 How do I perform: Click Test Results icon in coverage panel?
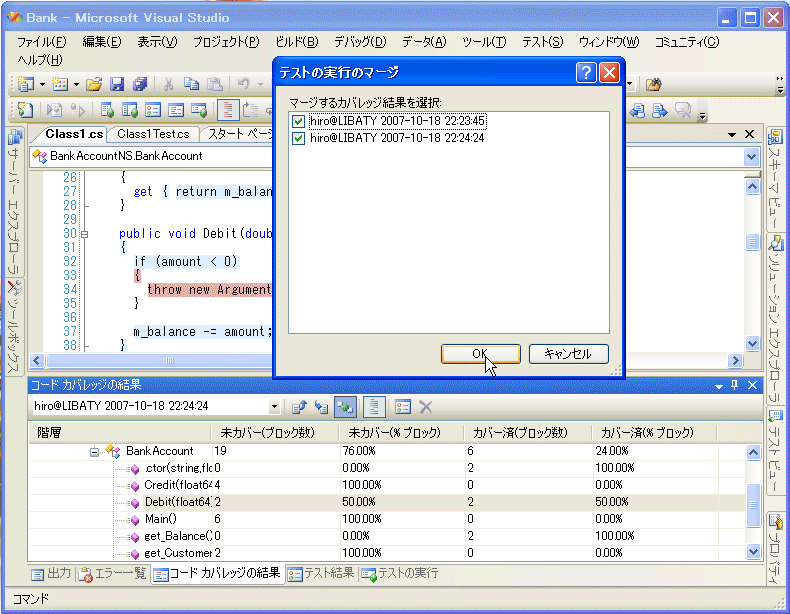pyautogui.click(x=403, y=406)
